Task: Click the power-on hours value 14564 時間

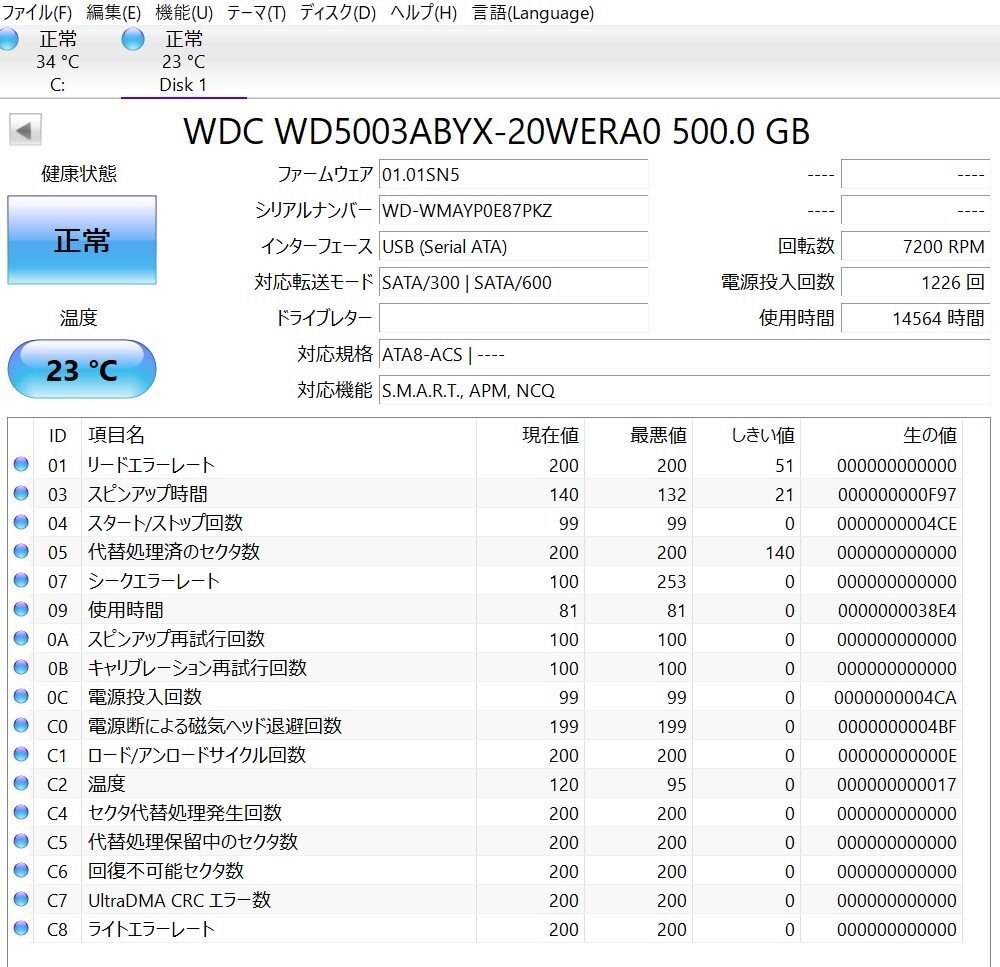Action: (x=915, y=318)
